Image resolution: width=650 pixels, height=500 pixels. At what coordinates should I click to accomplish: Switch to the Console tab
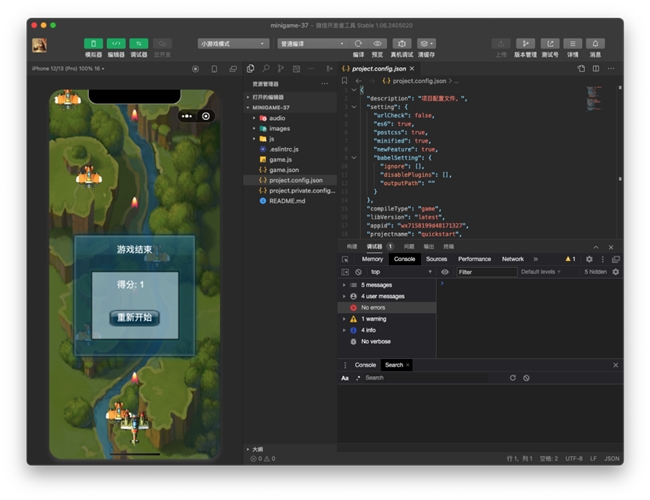pos(405,259)
